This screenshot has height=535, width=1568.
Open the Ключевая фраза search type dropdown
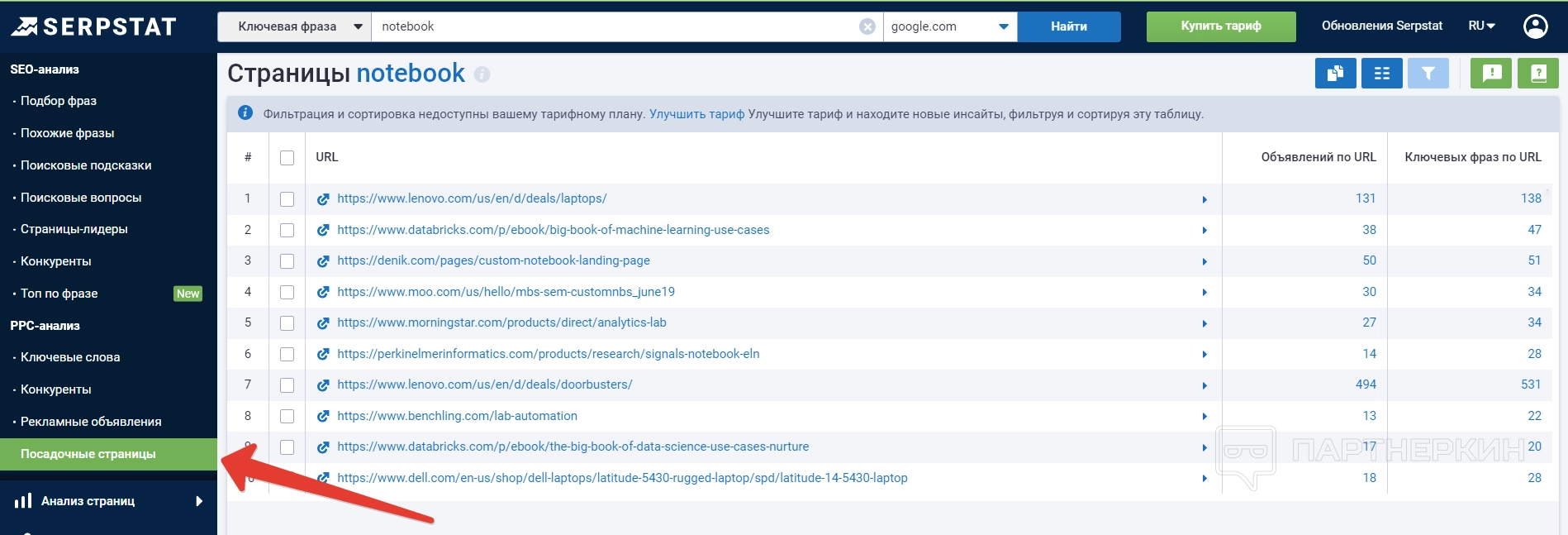click(x=294, y=26)
